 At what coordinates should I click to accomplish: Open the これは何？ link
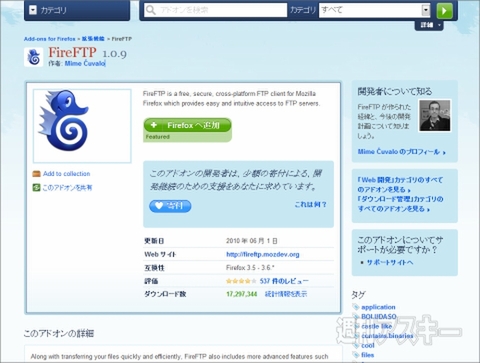311,204
